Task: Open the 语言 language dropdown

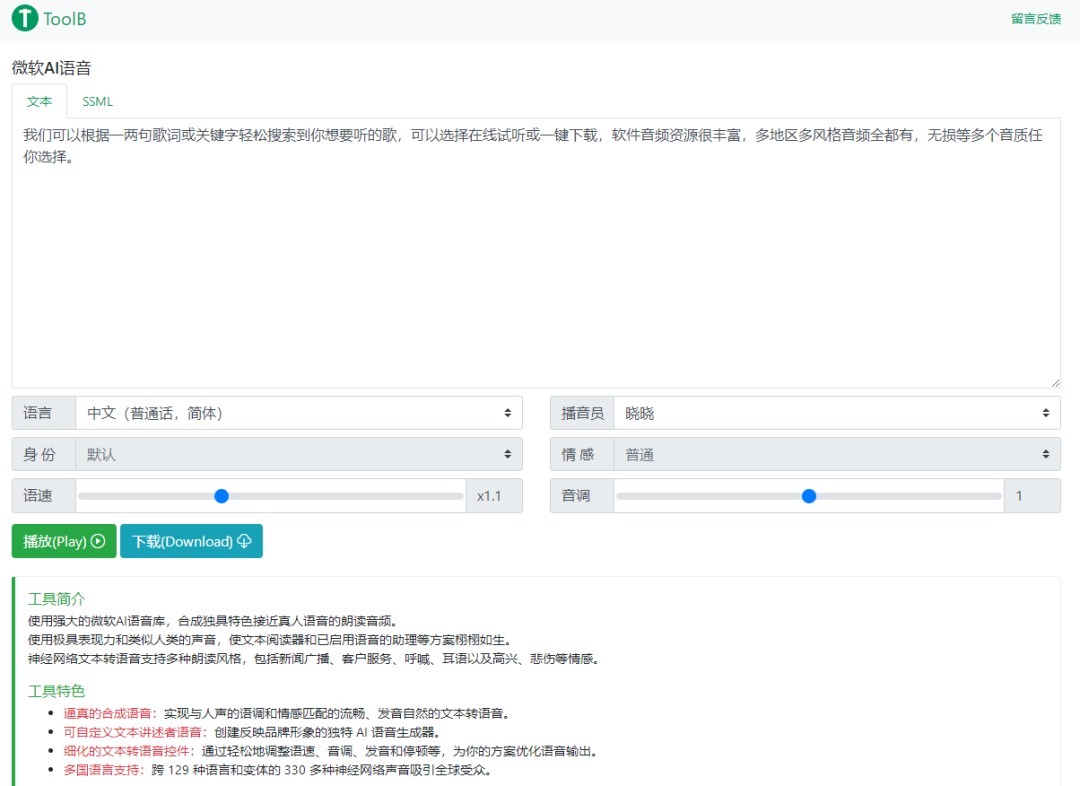Action: tap(298, 413)
